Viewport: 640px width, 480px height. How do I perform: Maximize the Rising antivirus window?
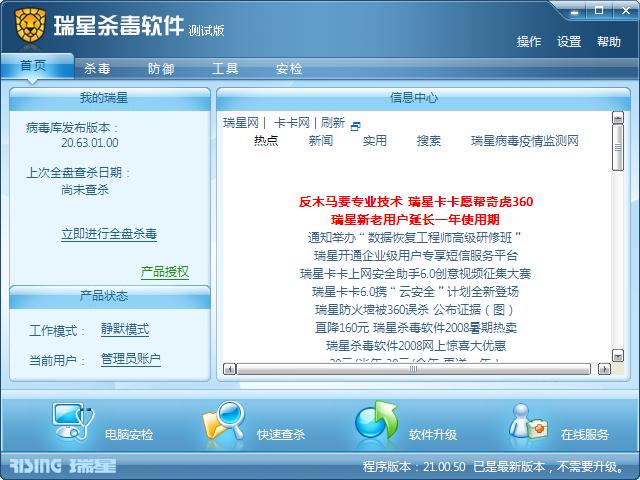[x=599, y=11]
